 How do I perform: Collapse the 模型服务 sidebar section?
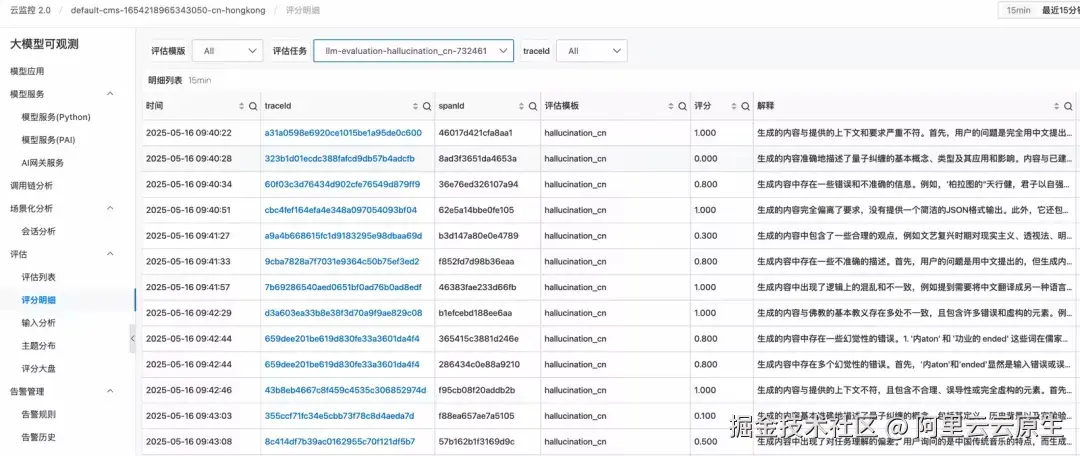(x=110, y=94)
